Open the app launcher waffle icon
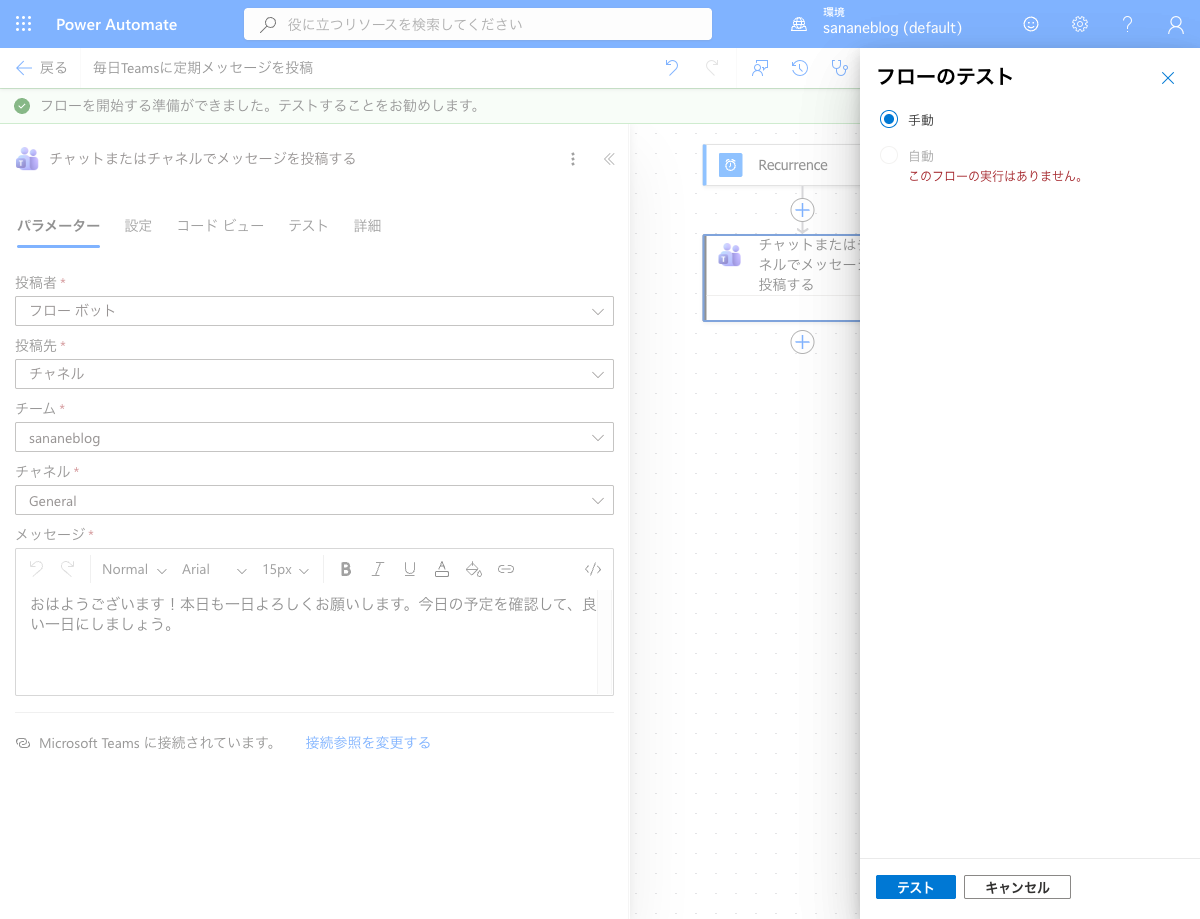This screenshot has height=919, width=1200. [24, 24]
